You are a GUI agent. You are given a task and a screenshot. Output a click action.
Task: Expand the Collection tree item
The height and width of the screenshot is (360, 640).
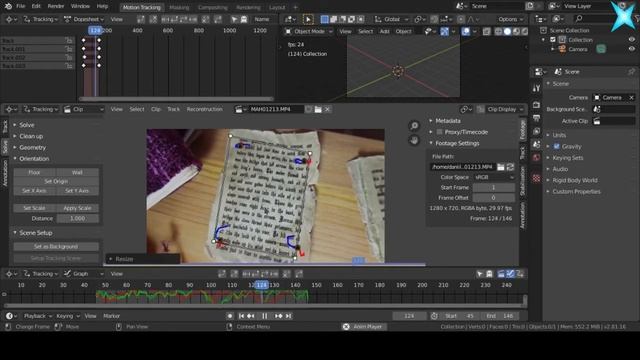pyautogui.click(x=543, y=40)
